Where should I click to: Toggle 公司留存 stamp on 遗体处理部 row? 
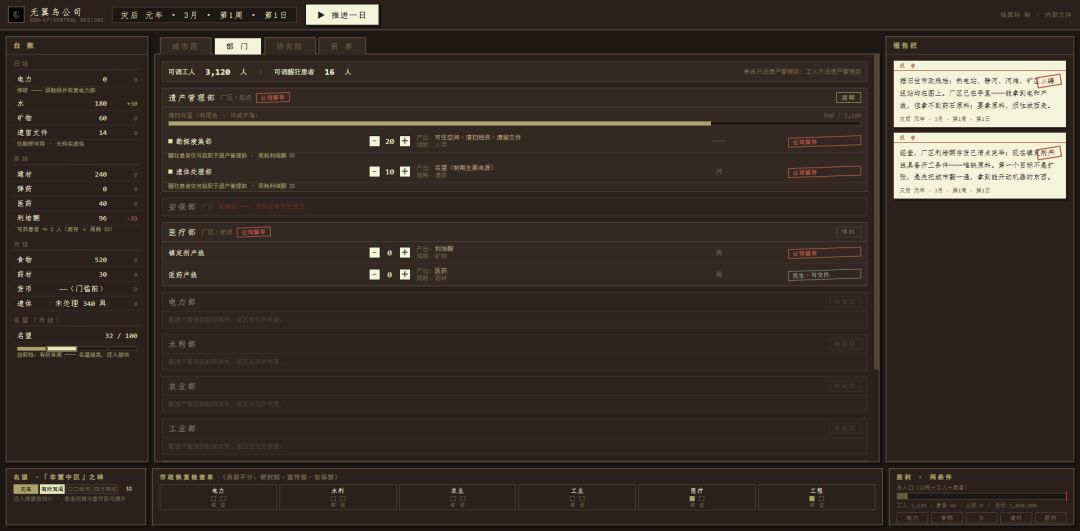824,171
